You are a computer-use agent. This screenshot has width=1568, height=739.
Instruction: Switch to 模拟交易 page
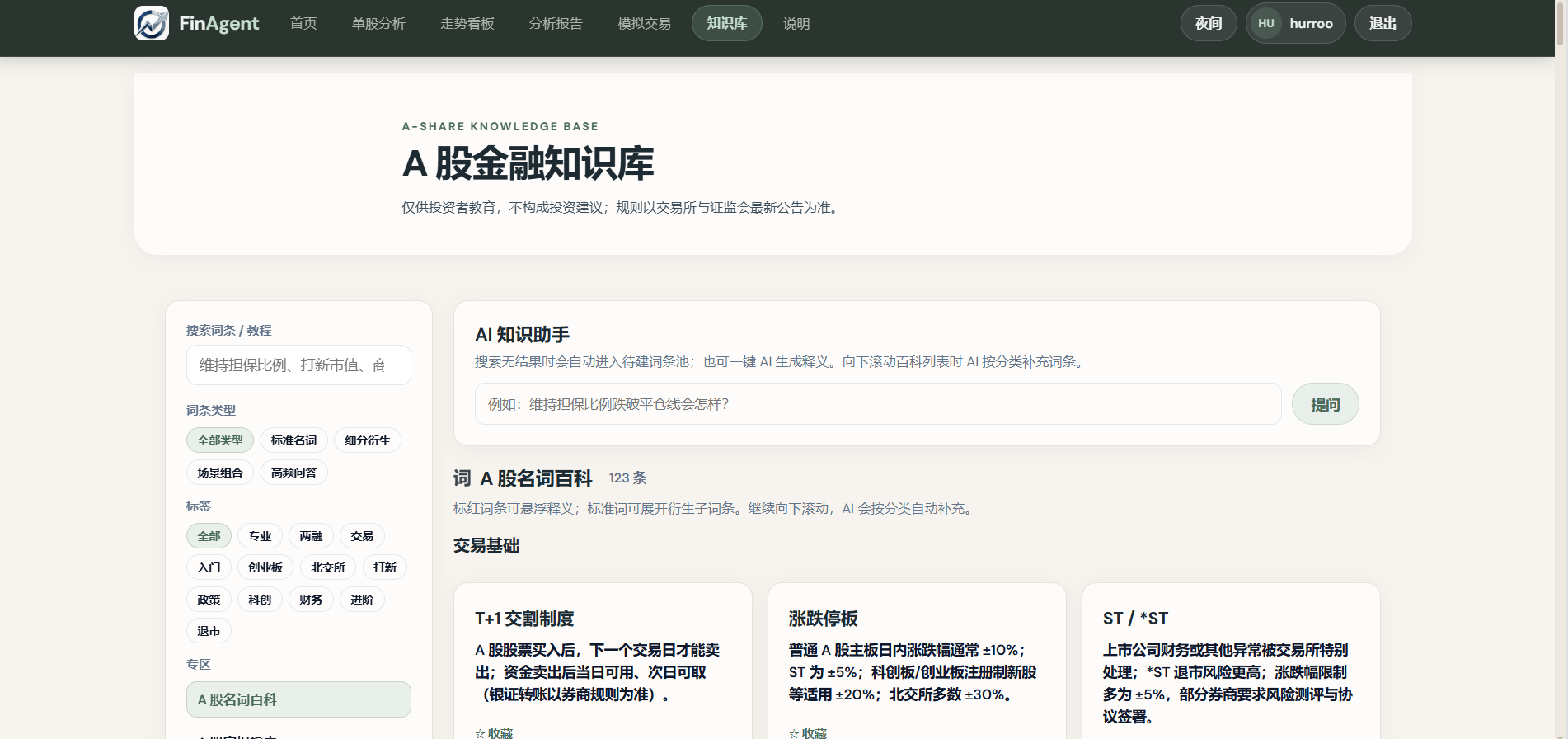tap(644, 23)
